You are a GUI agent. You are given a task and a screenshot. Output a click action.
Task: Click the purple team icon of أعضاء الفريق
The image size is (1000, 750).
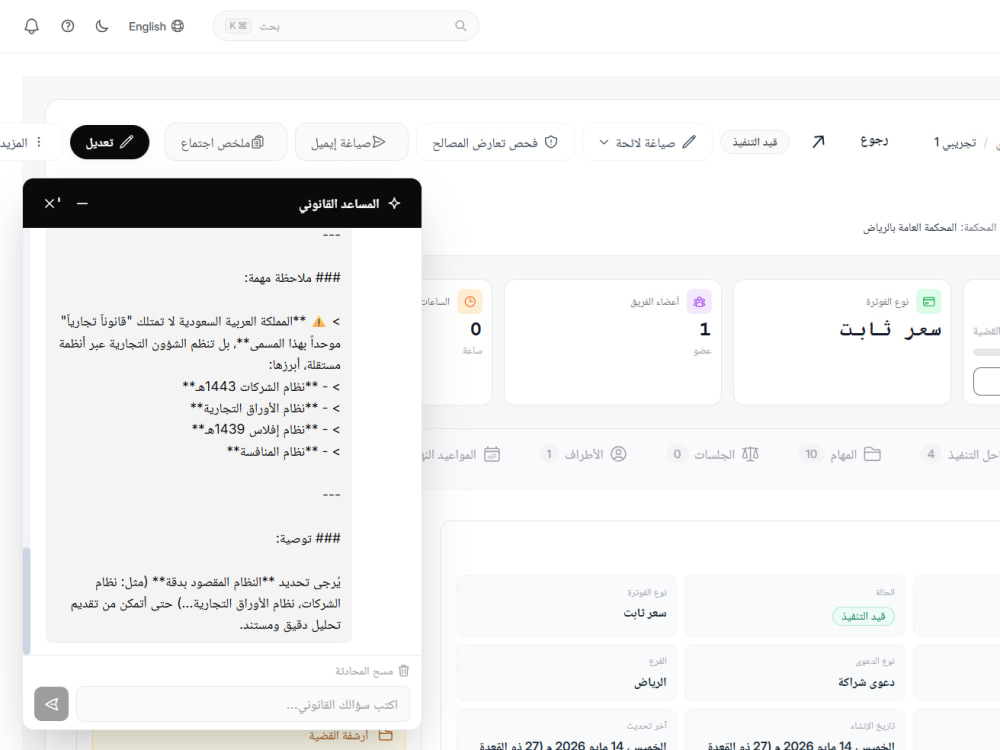pyautogui.click(x=700, y=302)
